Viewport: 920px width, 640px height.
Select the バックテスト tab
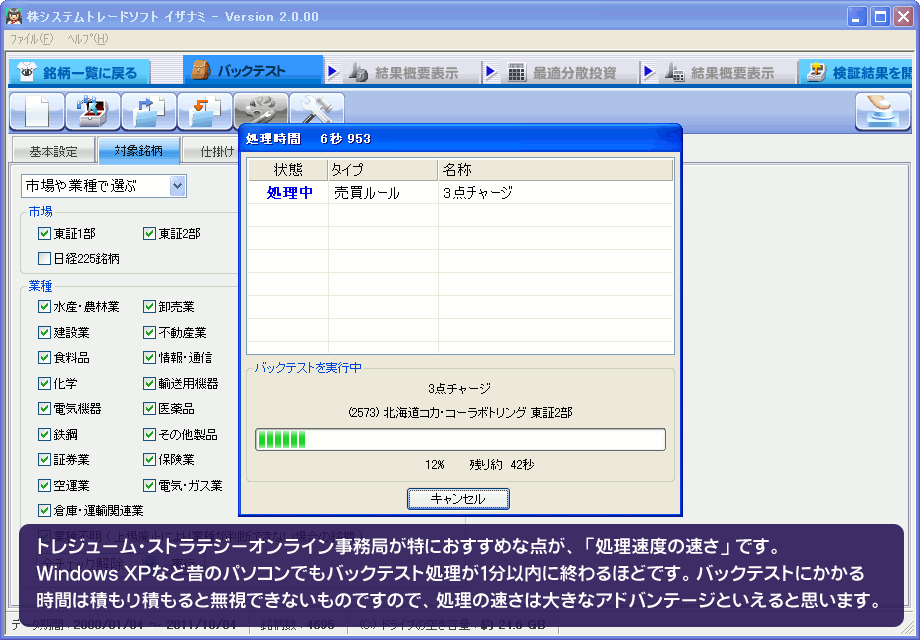[253, 71]
